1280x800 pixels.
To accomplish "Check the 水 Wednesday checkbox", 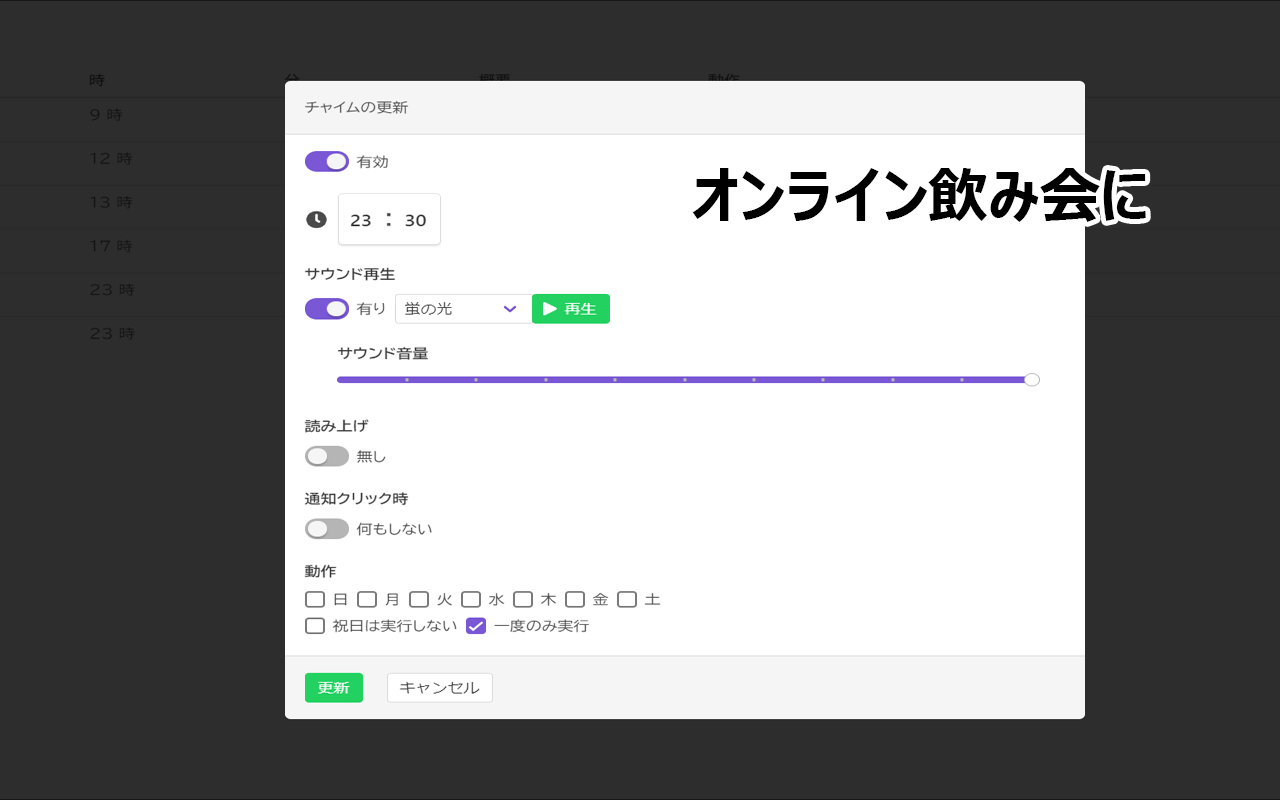I will click(x=471, y=600).
